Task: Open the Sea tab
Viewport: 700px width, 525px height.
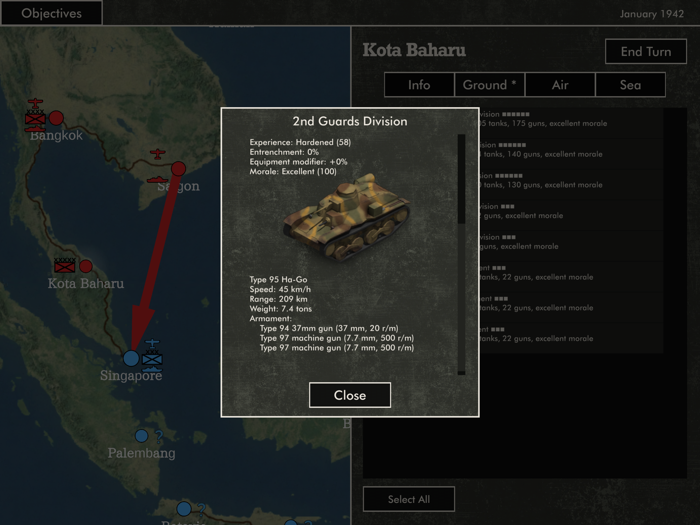Action: coord(630,84)
